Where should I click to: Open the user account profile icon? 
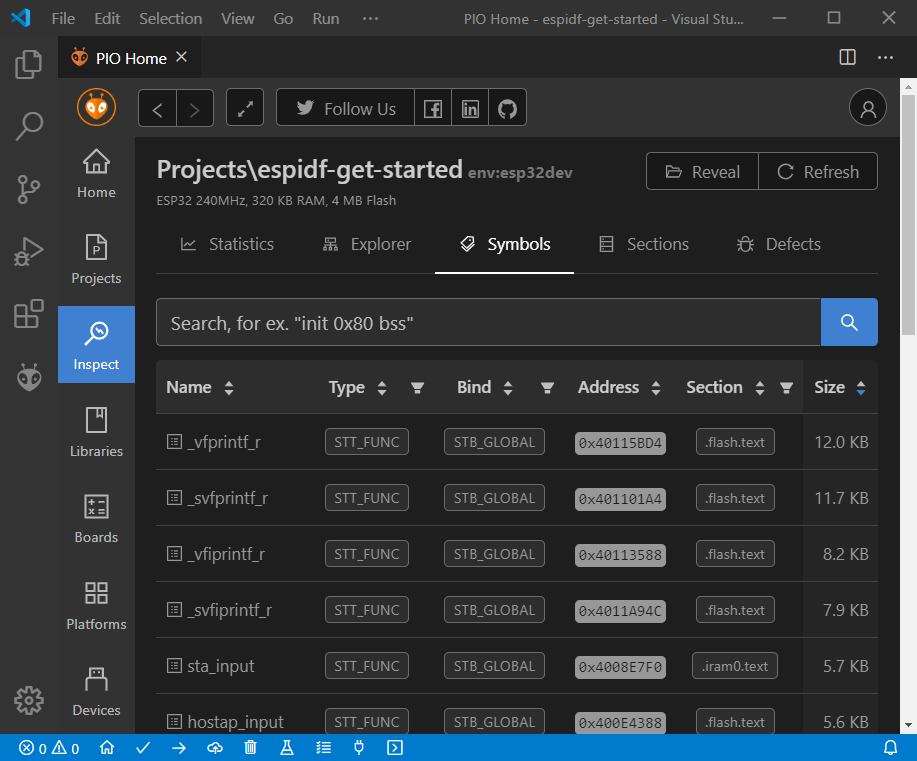pos(868,109)
